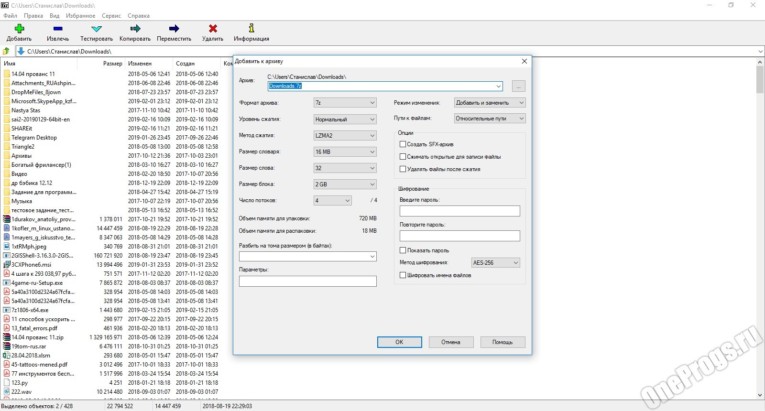
Task: Click the Параметры input field
Action: coord(308,281)
